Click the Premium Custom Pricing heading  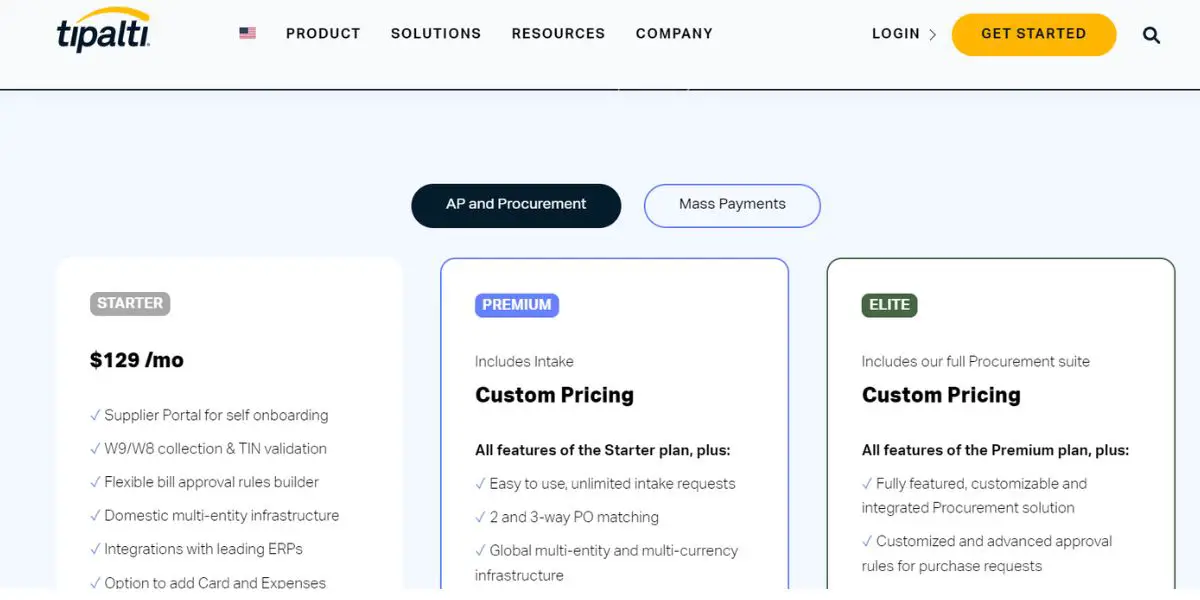tap(555, 395)
